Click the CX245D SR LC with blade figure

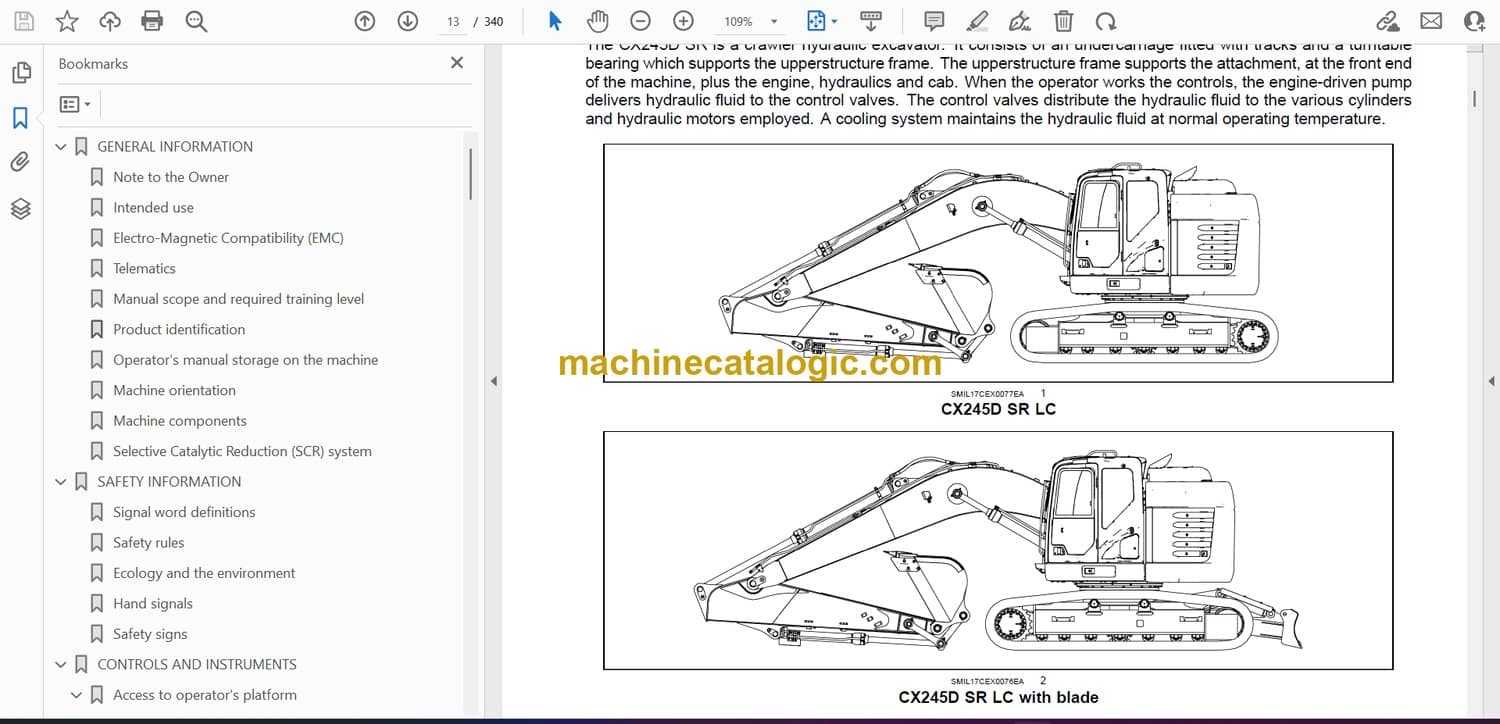(998, 550)
